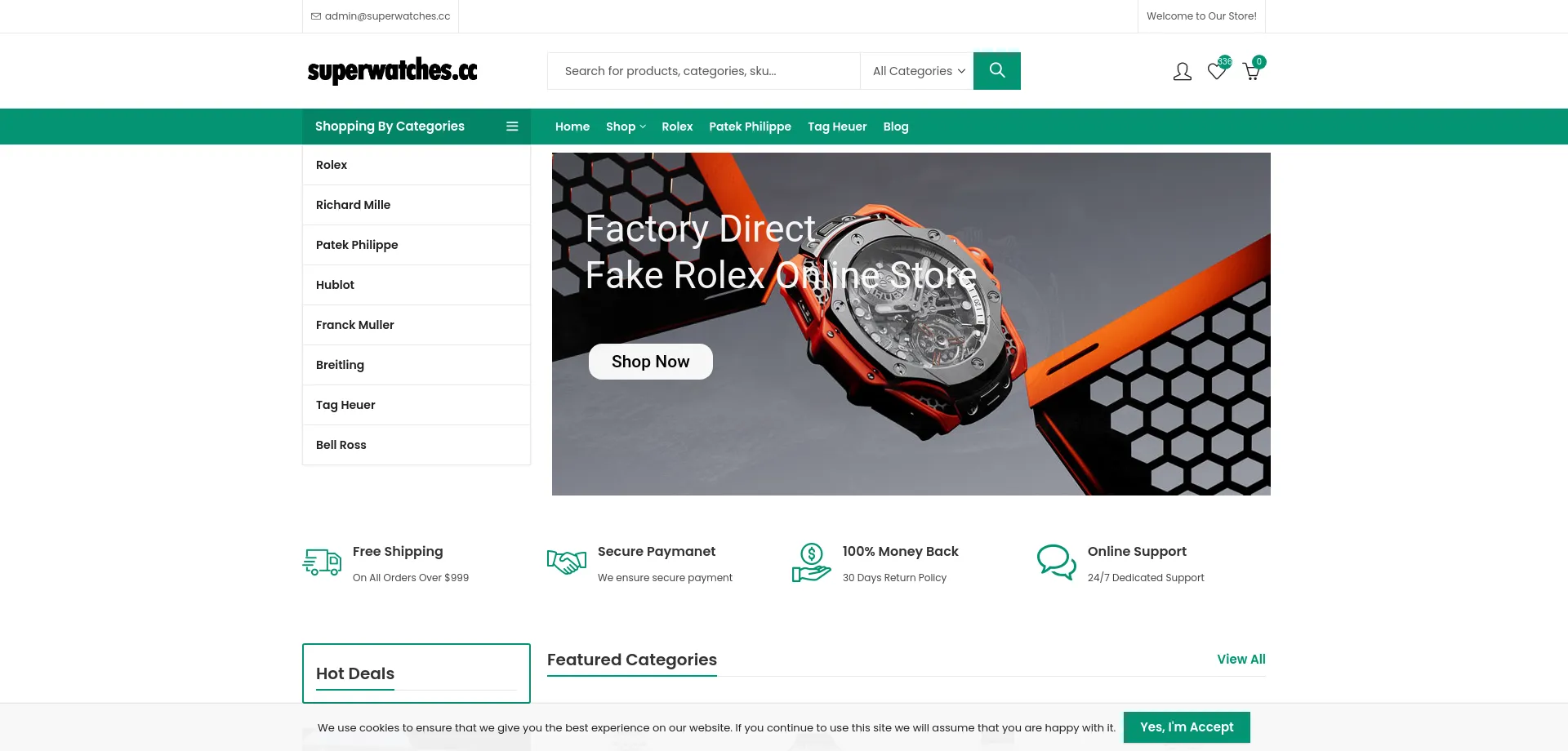Click the Free Shipping truck icon
This screenshot has width=1568, height=751.
[322, 562]
